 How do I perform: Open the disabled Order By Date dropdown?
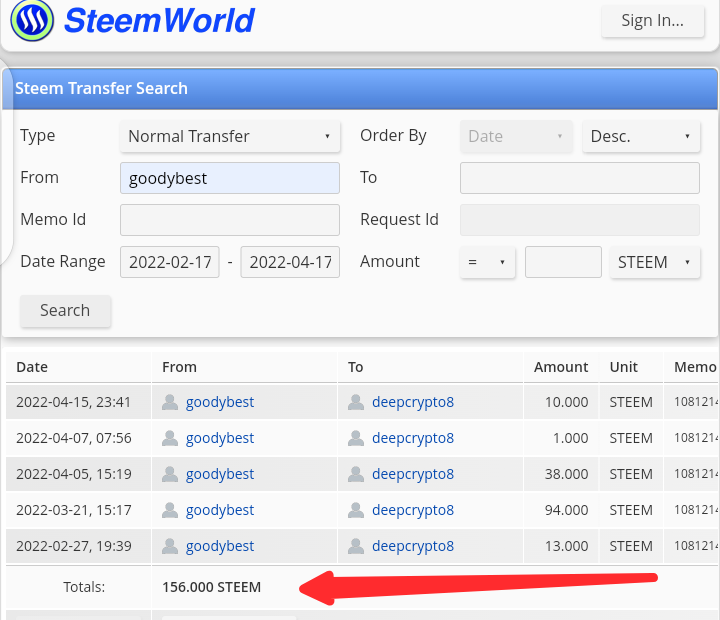(516, 136)
